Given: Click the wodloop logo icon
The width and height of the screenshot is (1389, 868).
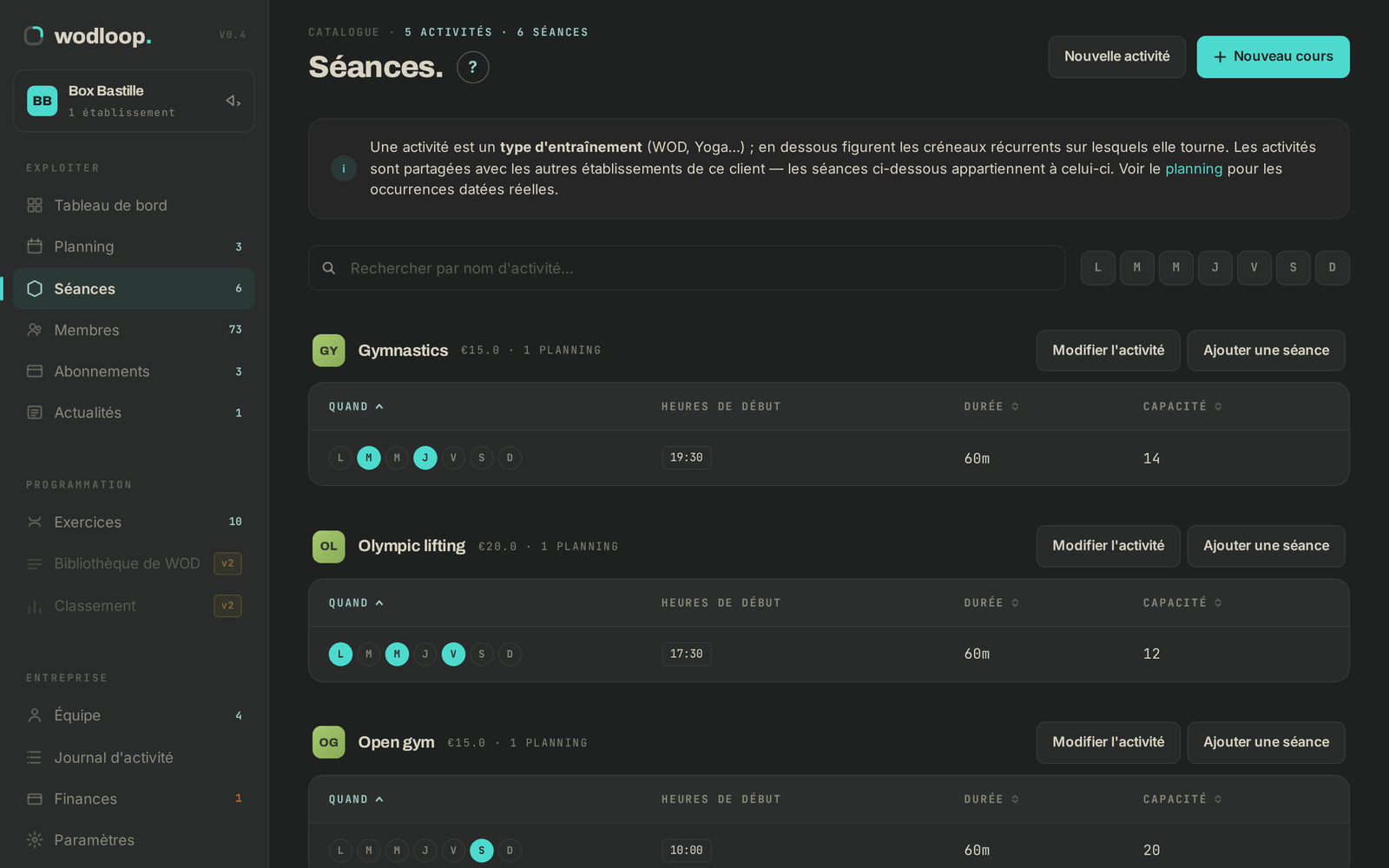Looking at the screenshot, I should (x=34, y=36).
